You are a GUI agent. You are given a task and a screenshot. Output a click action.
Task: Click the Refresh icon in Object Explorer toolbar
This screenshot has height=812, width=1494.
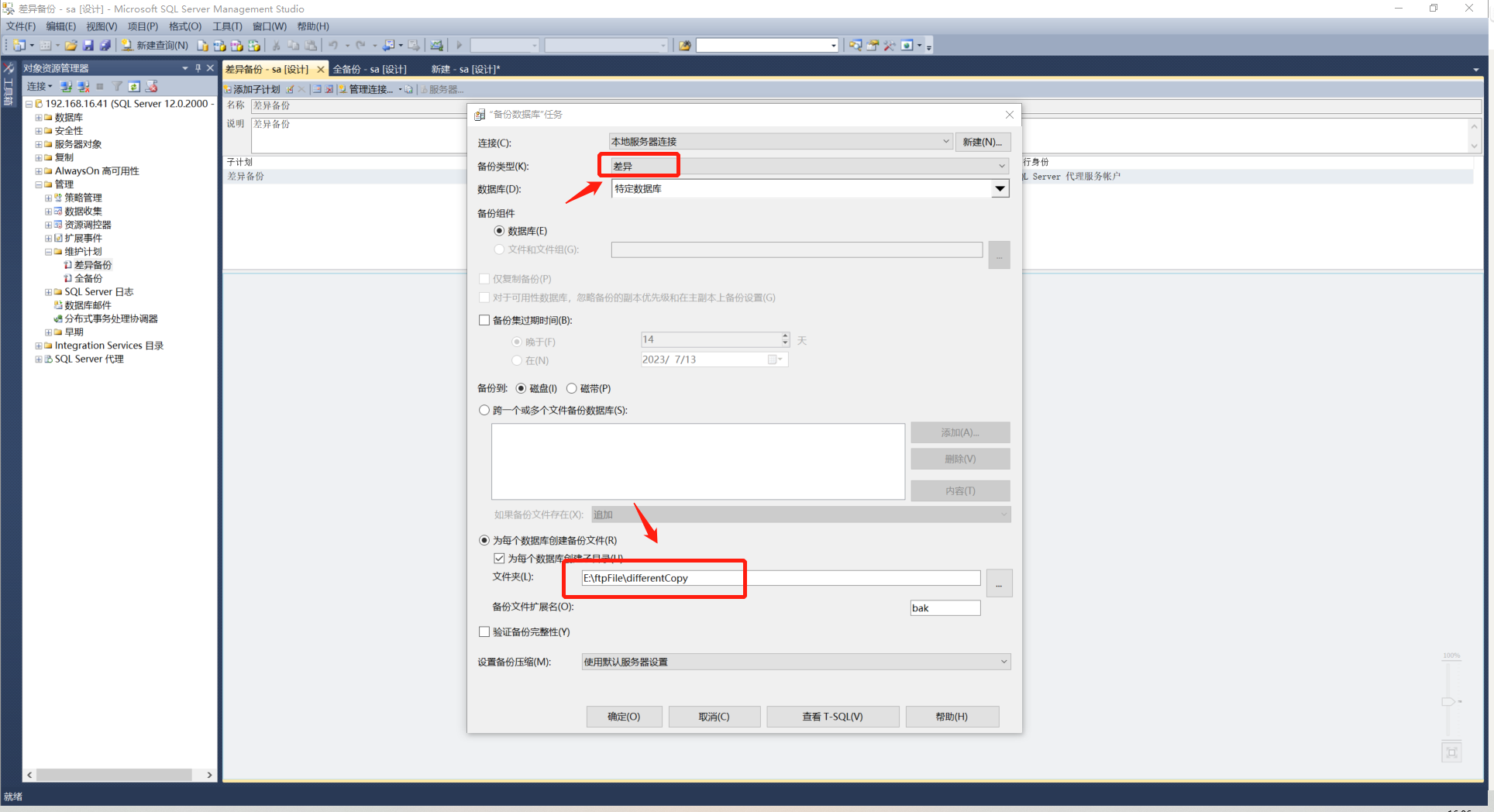(x=134, y=86)
